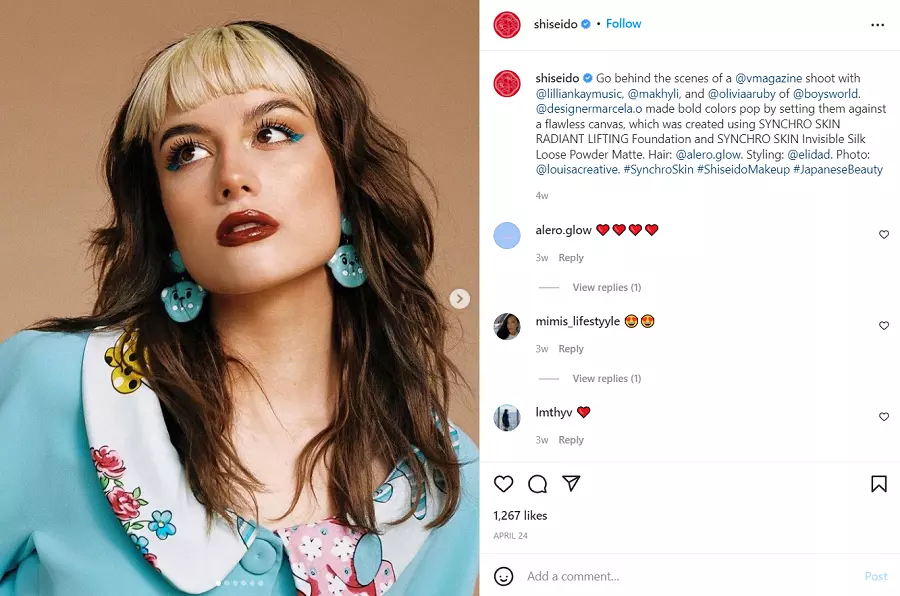Like lmthyv's comment

pyautogui.click(x=884, y=417)
